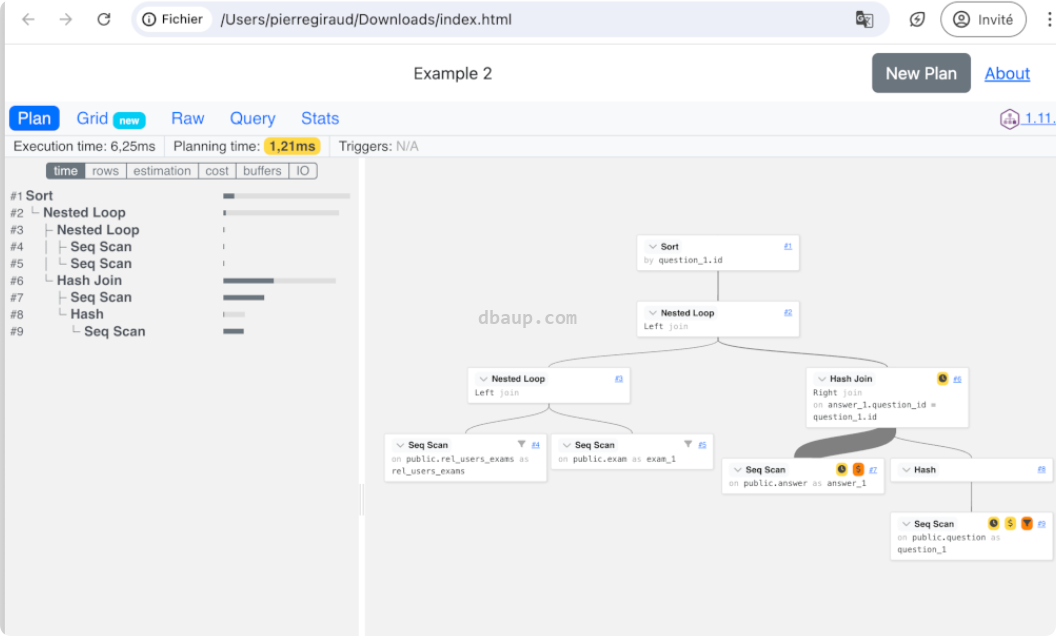Click the translate page icon in address bar
1056x636 pixels.
click(864, 20)
